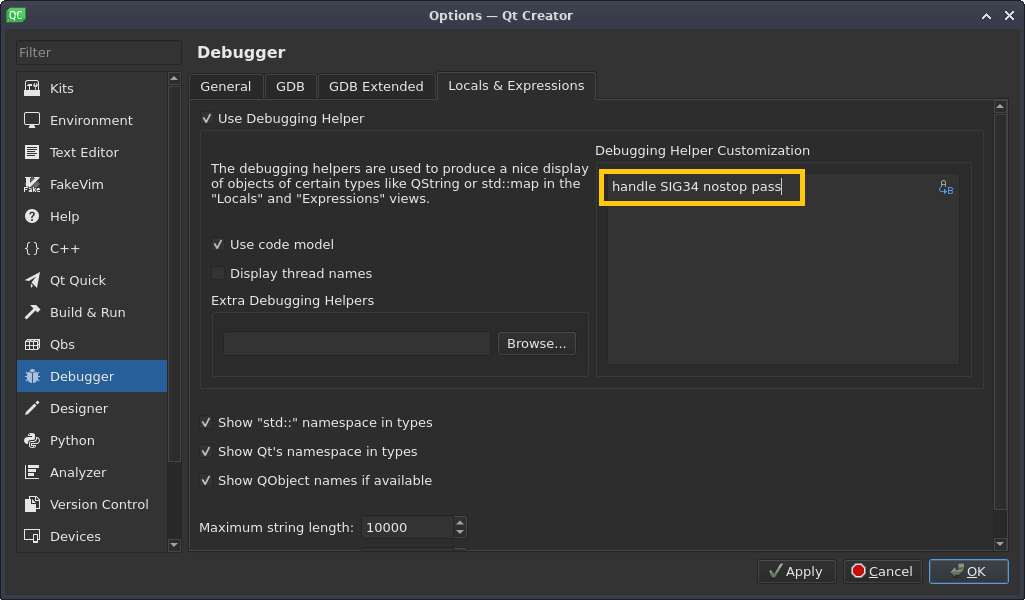
Task: Increase Maximum string length value
Action: point(459,522)
